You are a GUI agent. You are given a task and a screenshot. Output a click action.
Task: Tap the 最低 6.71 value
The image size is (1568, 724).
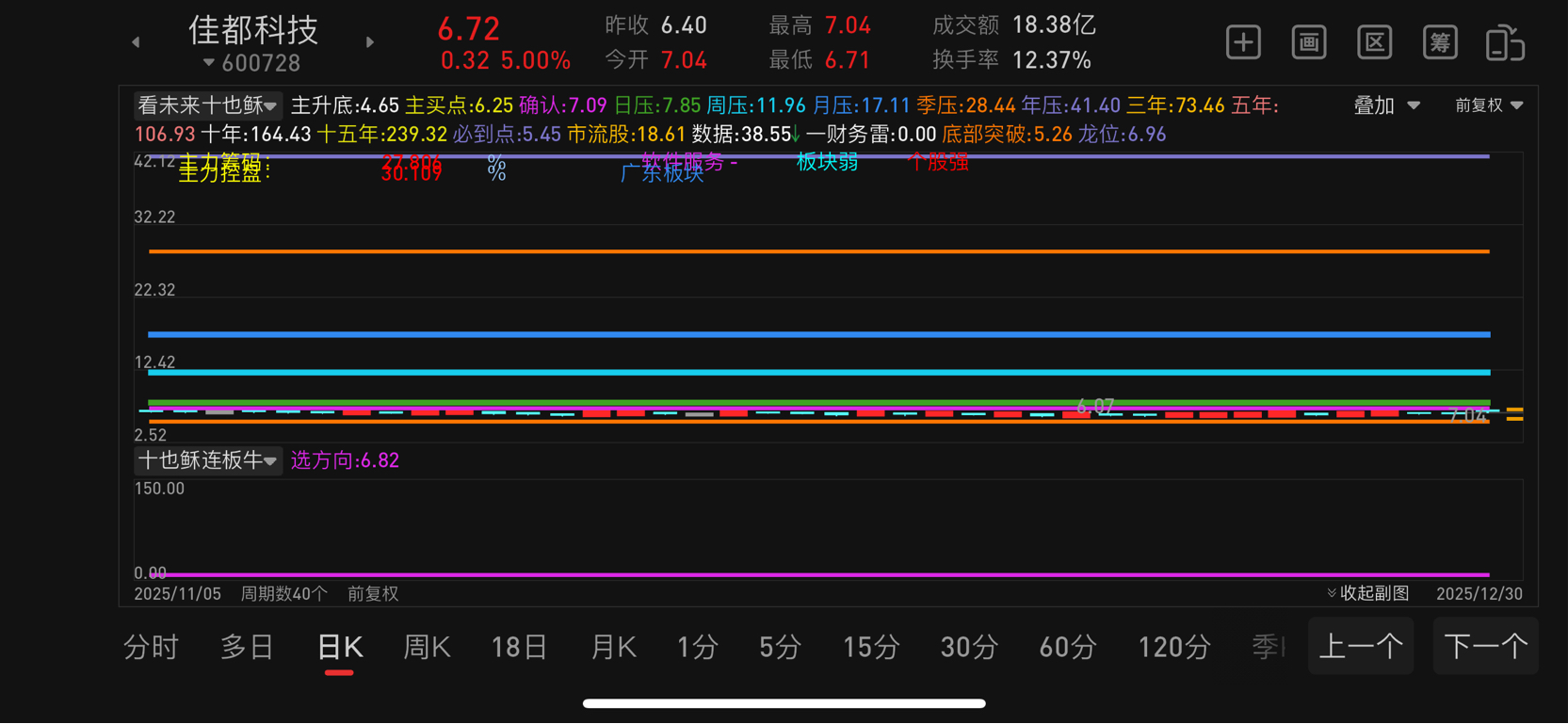click(x=848, y=60)
